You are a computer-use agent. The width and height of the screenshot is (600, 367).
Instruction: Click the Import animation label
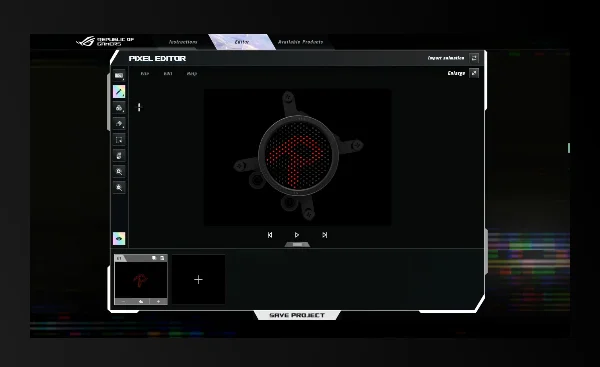446,58
